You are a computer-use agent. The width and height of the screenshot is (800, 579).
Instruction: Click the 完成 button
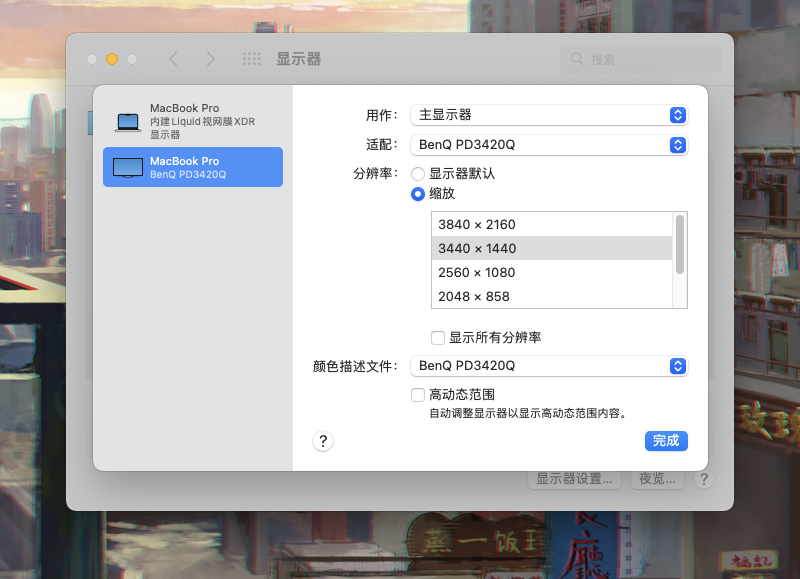coord(666,441)
